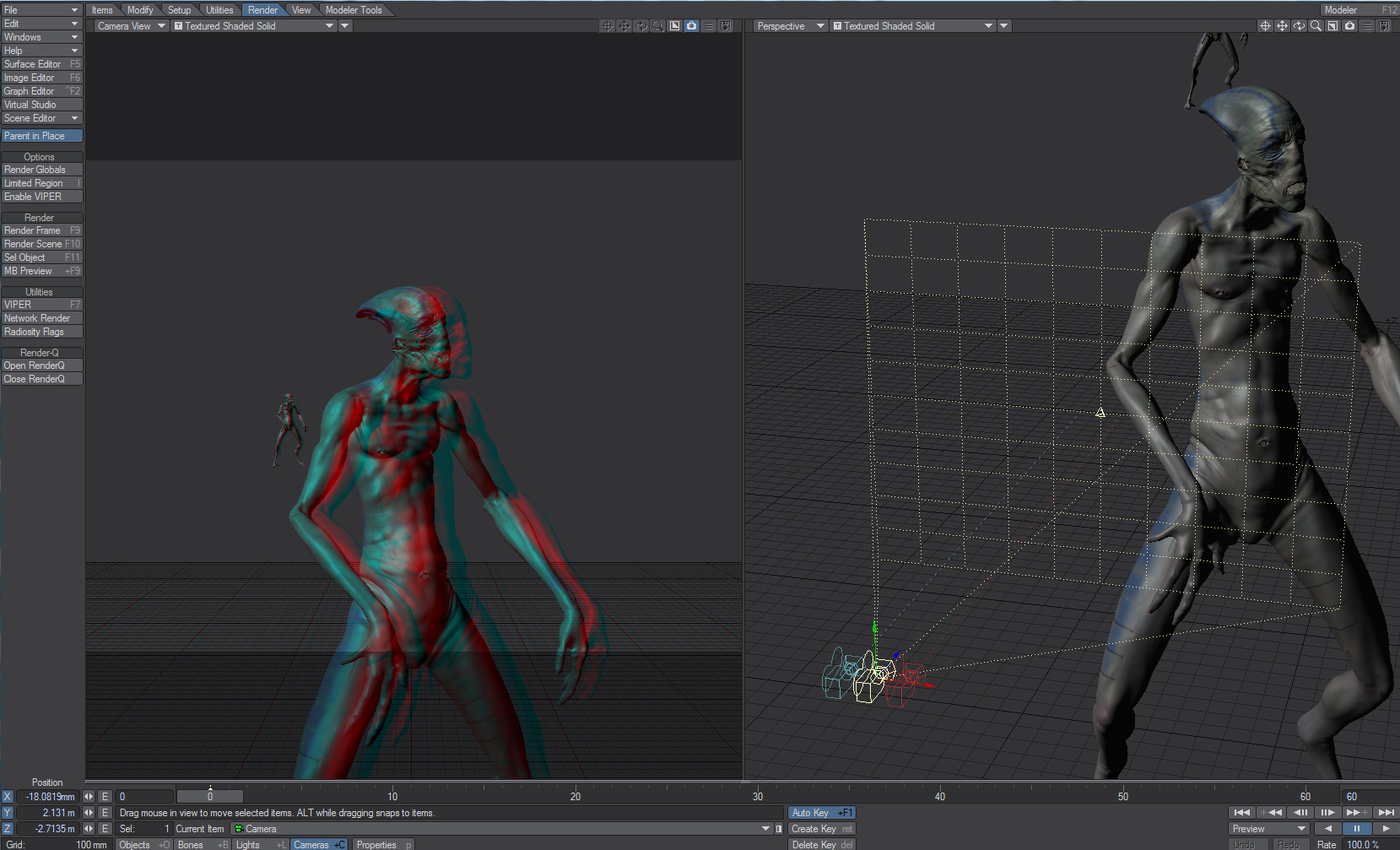Click zoom magnifier icon in Perspective viewport

point(1316,26)
